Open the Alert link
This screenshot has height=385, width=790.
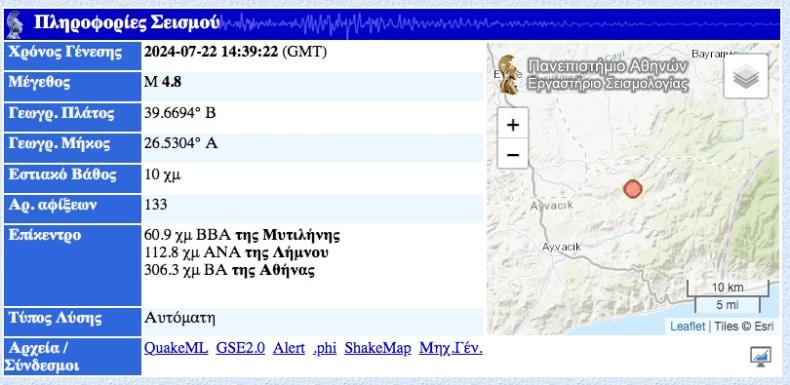point(289,348)
